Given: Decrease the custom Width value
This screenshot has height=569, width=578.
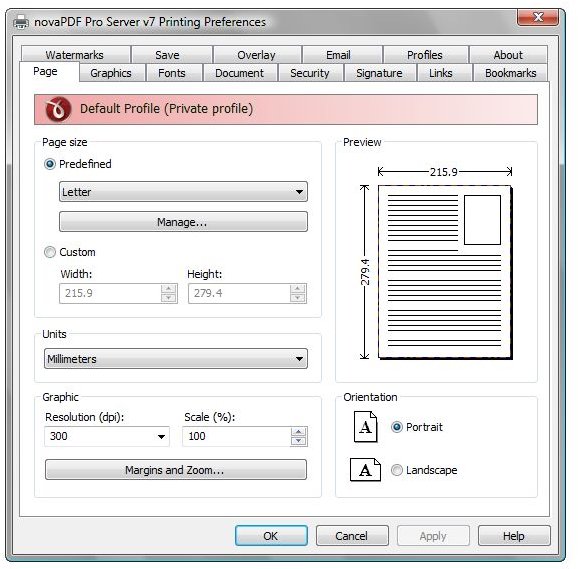Looking at the screenshot, I should click(x=168, y=298).
